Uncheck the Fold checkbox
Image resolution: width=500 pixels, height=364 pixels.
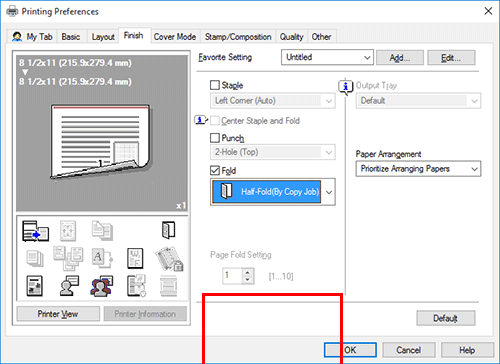(215, 170)
